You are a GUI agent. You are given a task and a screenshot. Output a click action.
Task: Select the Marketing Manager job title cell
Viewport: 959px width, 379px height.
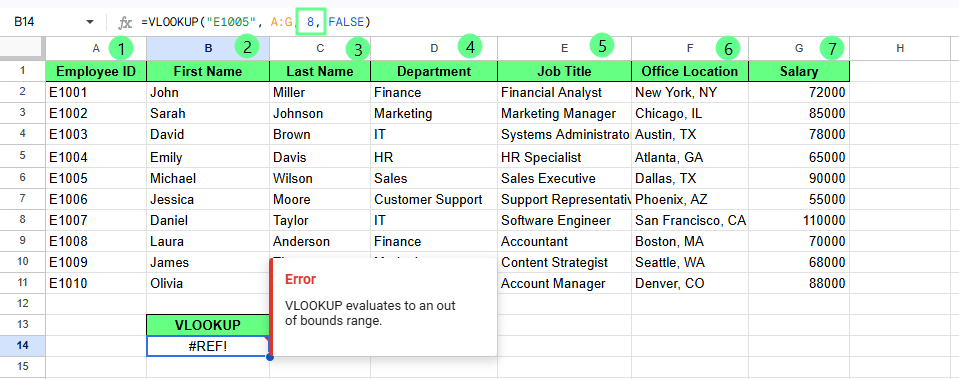[565, 113]
